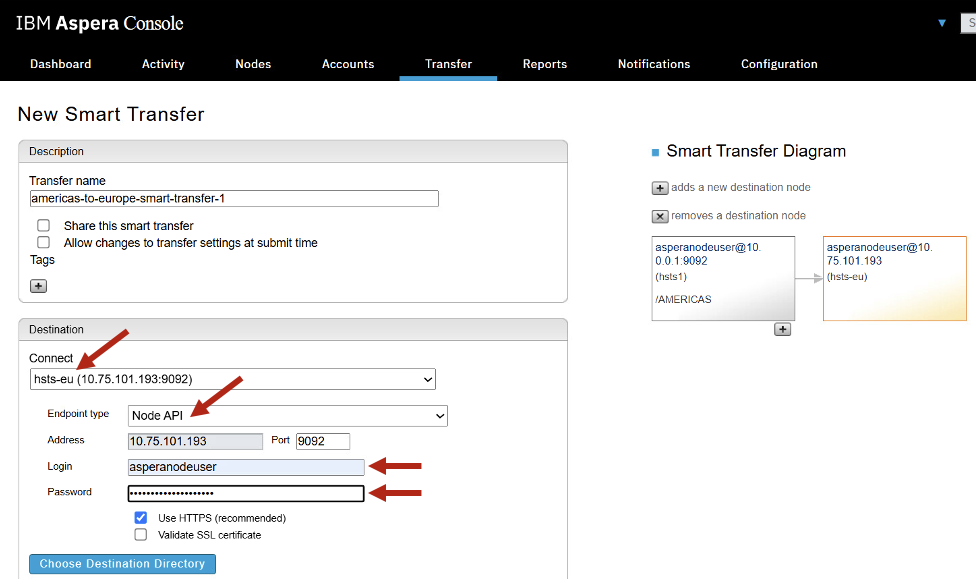Screen dimensions: 976x583
Task: Select the hsts-eu destination node box
Action: tap(894, 278)
